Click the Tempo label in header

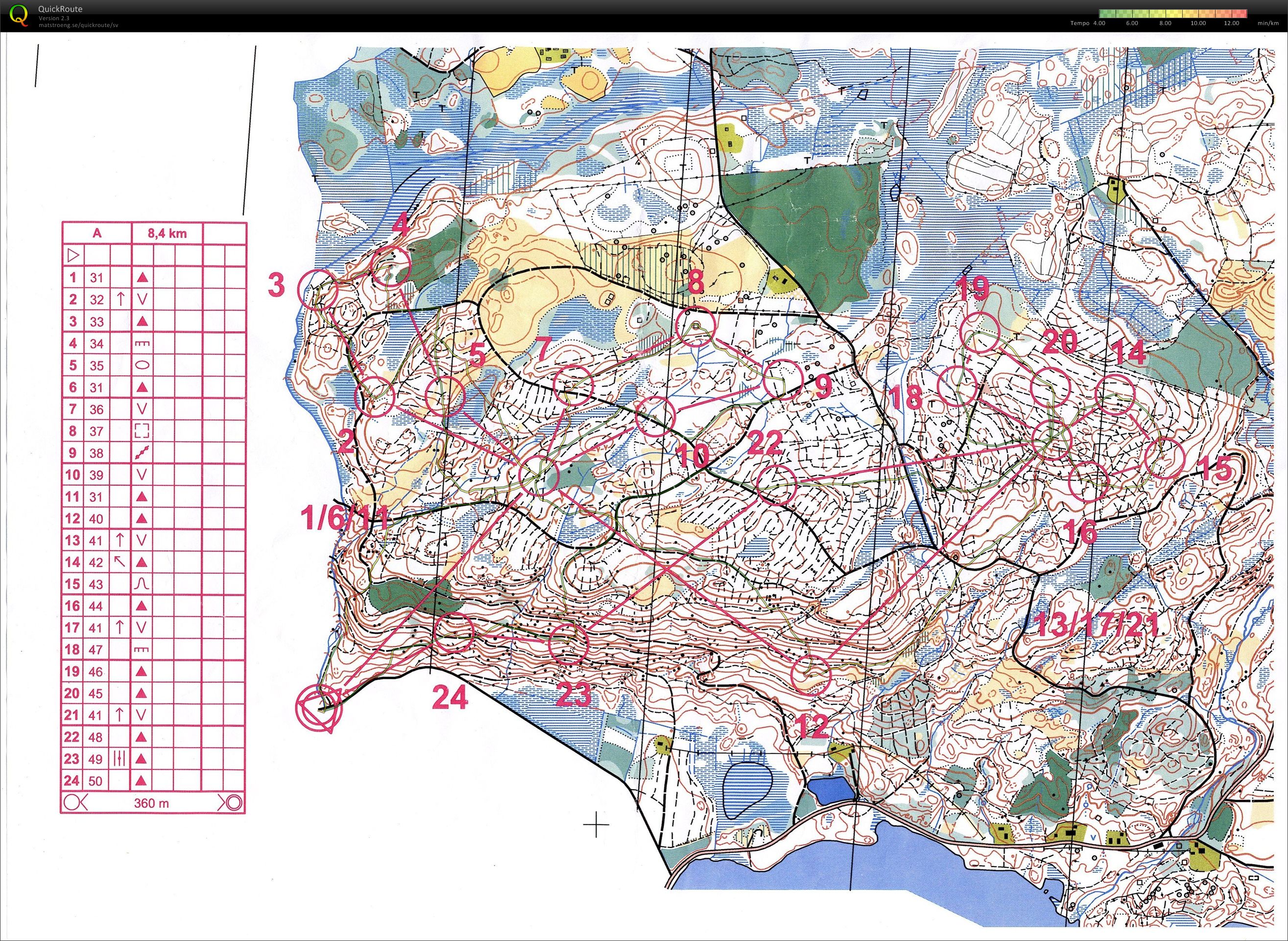[1079, 24]
